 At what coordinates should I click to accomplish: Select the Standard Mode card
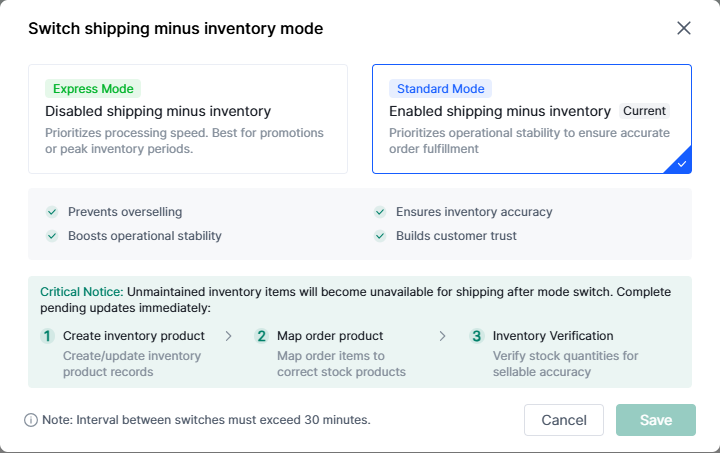(x=531, y=119)
